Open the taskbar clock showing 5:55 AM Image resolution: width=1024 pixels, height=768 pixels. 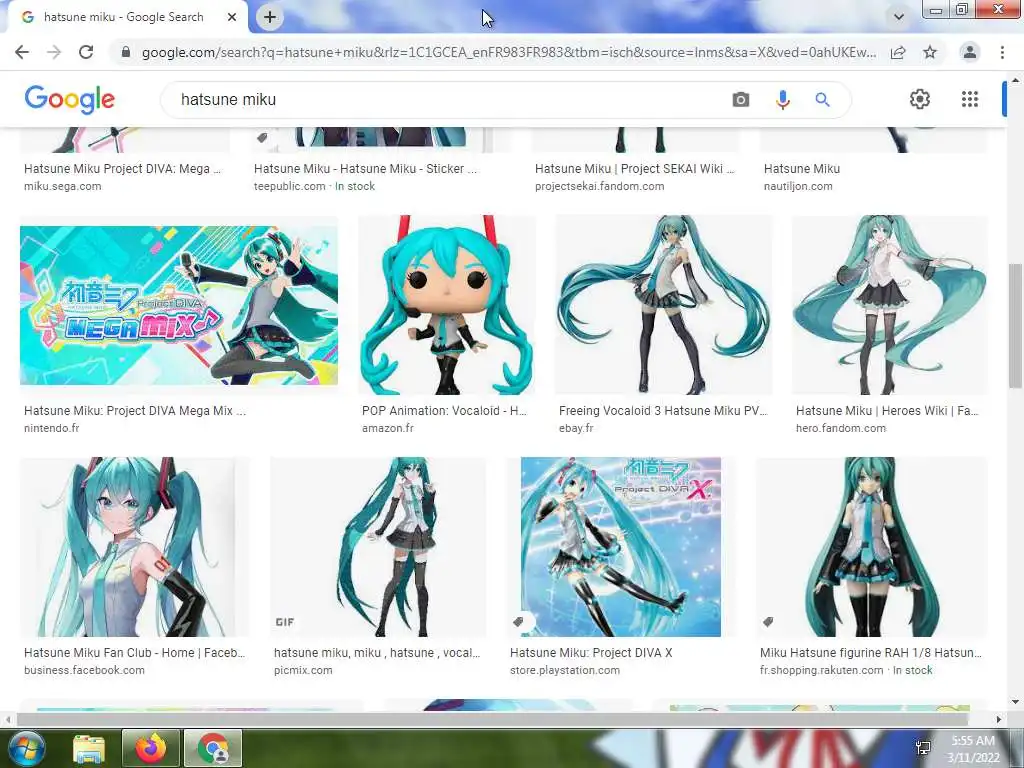coord(973,749)
